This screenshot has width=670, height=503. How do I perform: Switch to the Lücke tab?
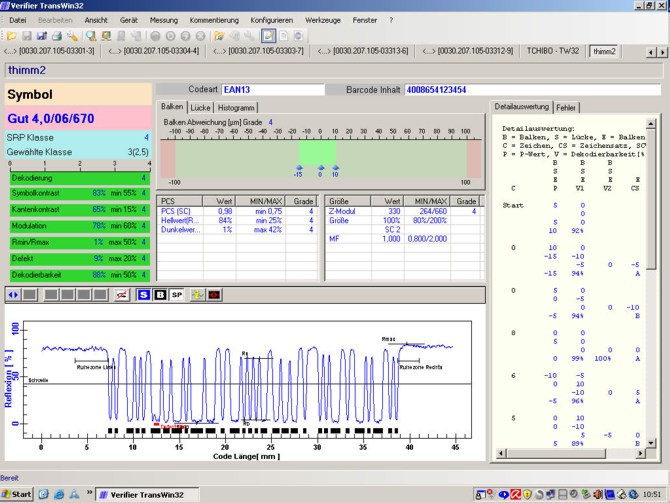pos(200,108)
